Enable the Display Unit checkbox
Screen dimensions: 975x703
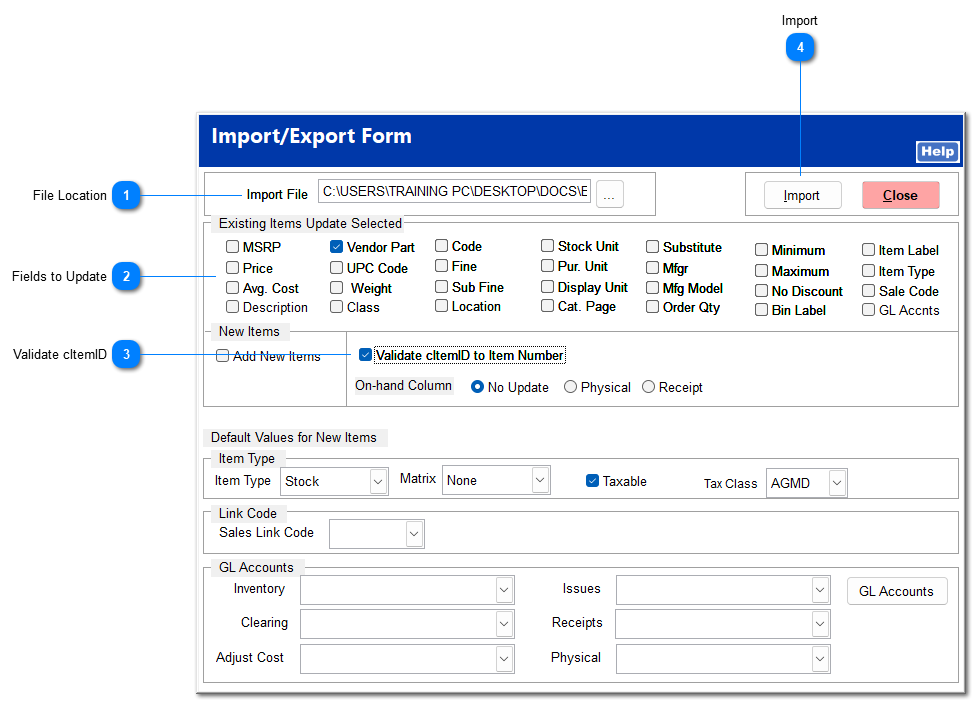pyautogui.click(x=547, y=287)
